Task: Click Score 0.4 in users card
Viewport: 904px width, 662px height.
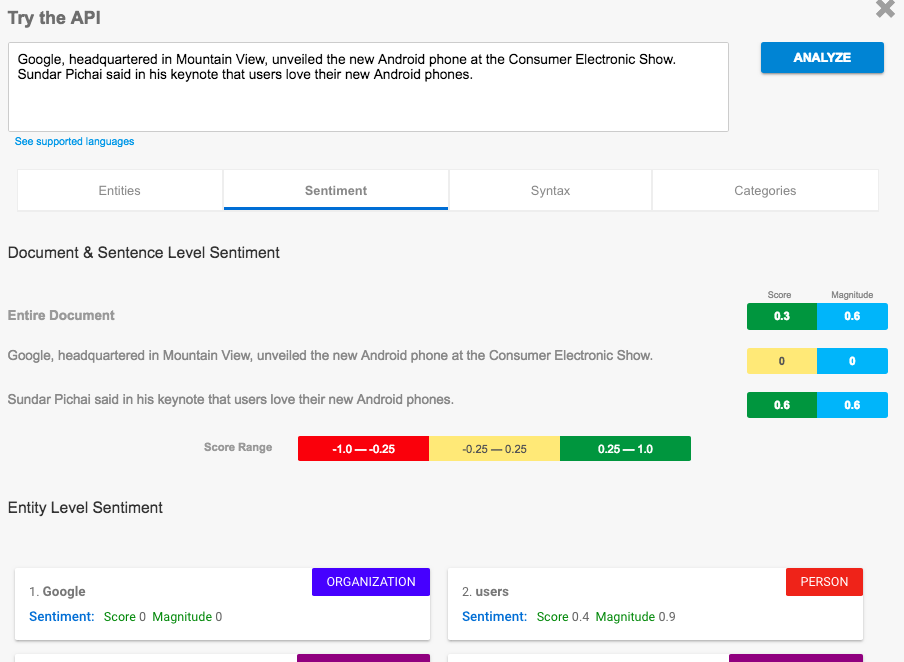Action: pos(563,616)
